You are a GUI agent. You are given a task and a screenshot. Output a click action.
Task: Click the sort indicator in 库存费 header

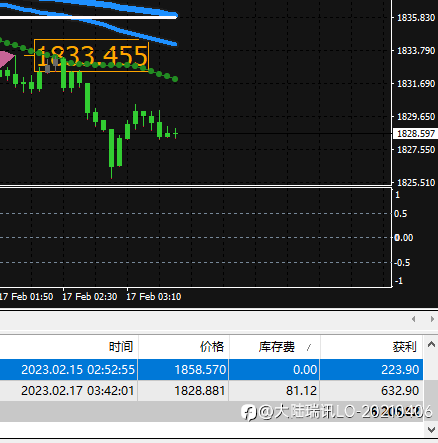pos(309,348)
